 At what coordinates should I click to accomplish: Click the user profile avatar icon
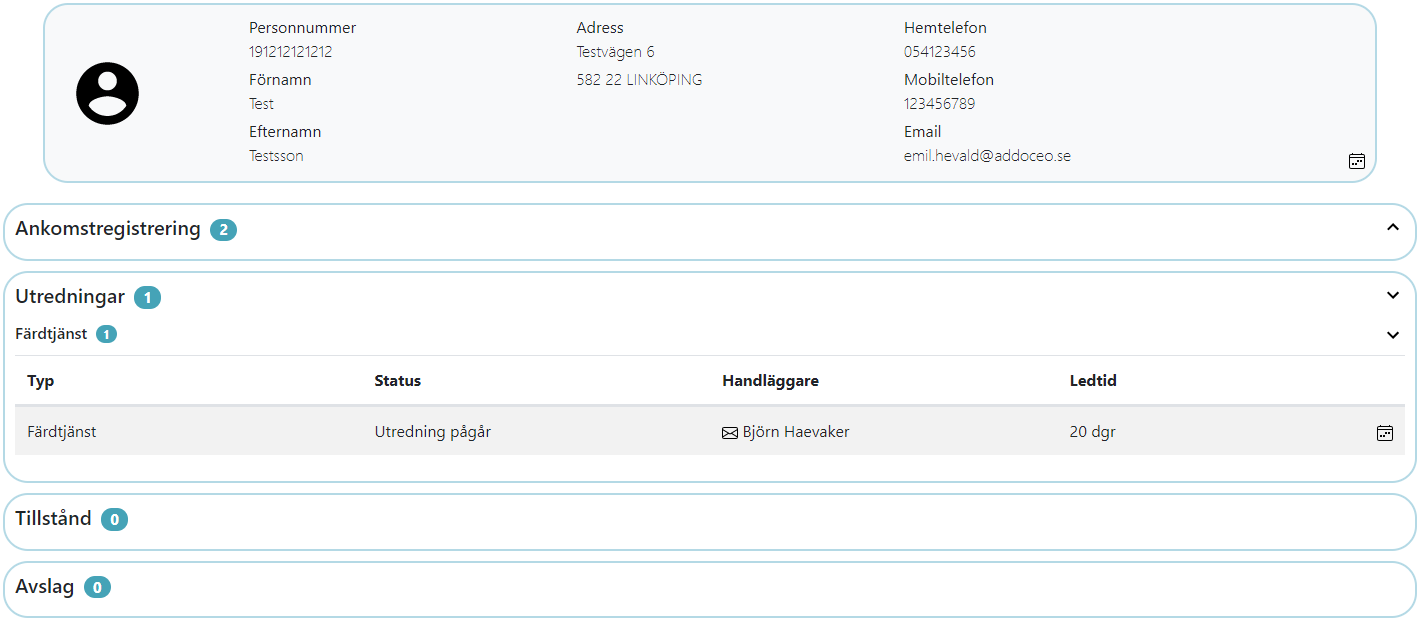(107, 93)
